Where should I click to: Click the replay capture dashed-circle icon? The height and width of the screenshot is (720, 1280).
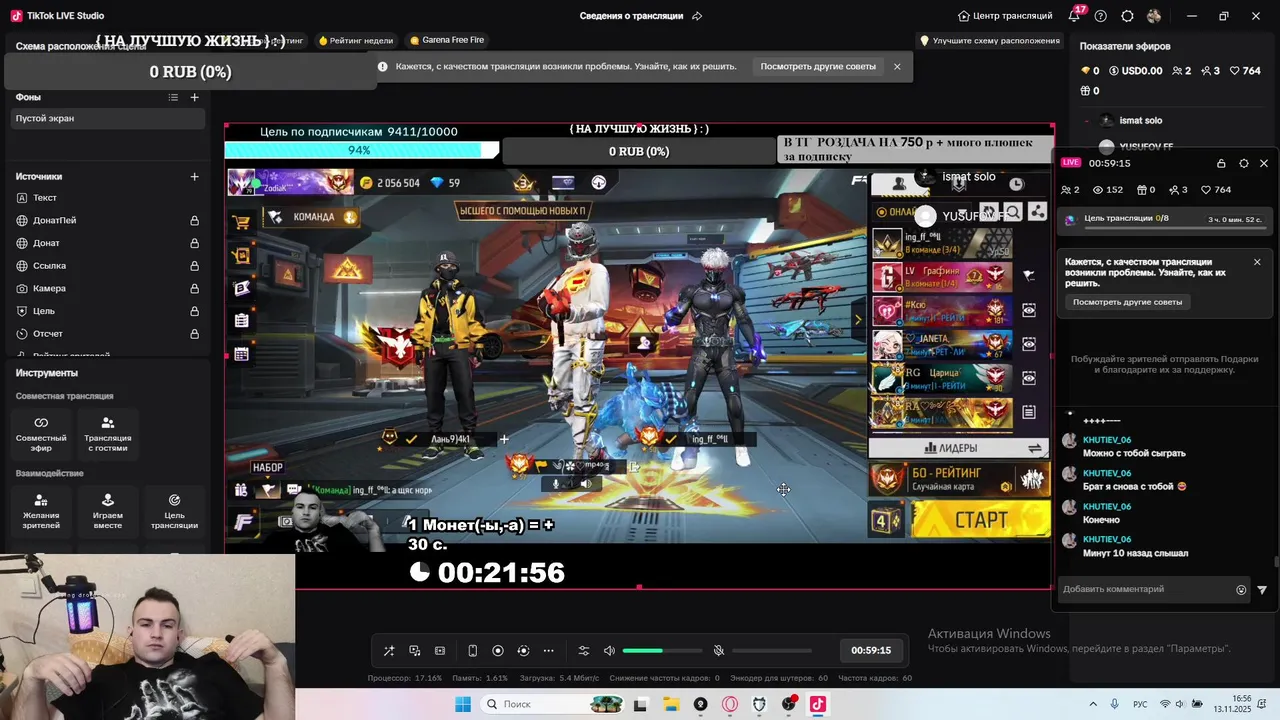[523, 651]
